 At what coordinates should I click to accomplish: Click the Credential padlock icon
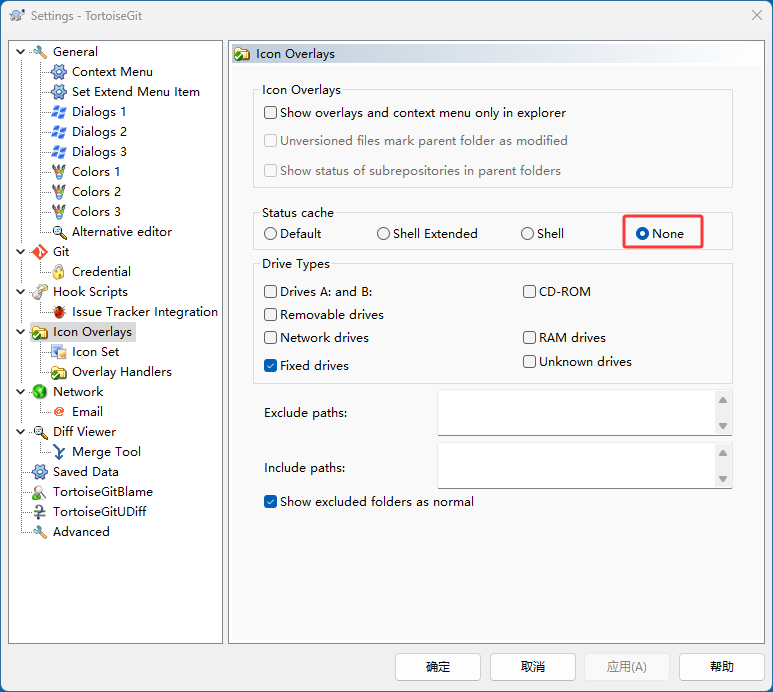click(59, 272)
